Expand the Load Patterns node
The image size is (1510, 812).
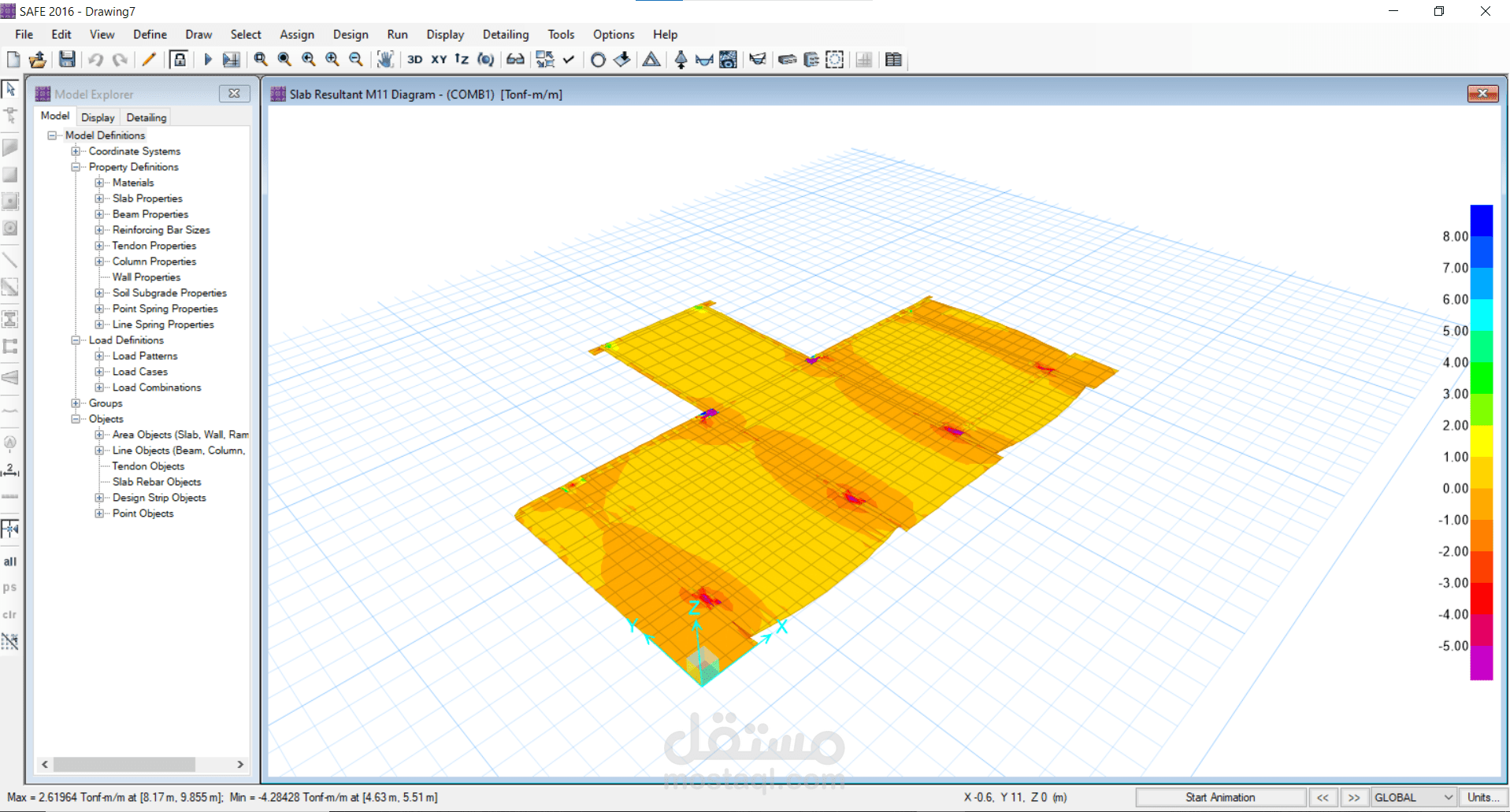(100, 356)
